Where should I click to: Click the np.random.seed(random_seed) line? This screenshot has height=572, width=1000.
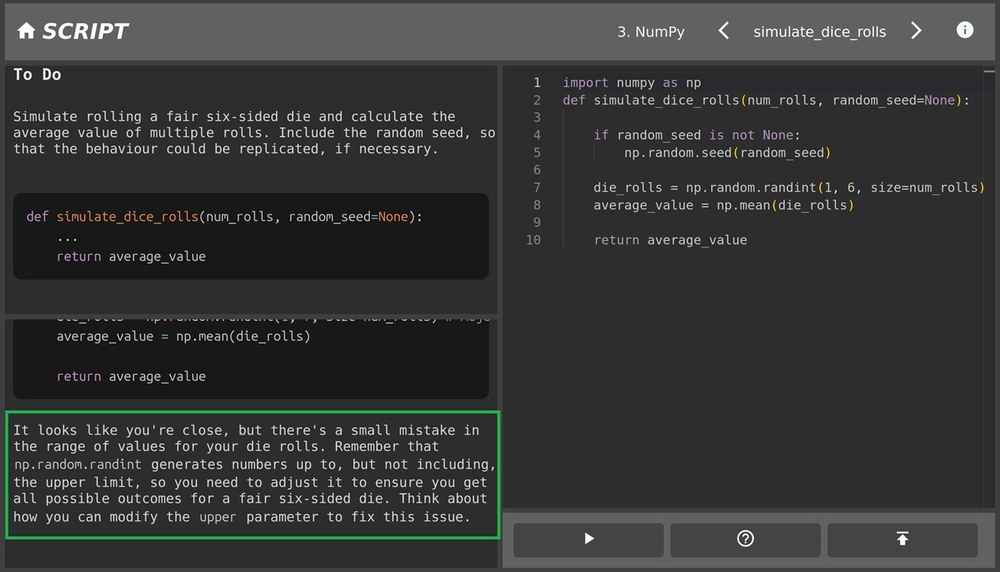pyautogui.click(x=727, y=152)
